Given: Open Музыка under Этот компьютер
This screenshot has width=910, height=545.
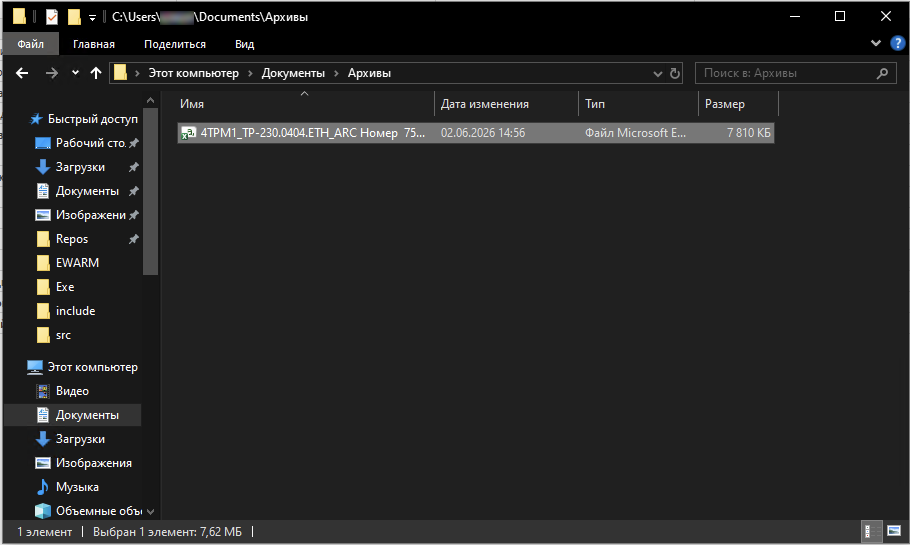Looking at the screenshot, I should tap(77, 487).
